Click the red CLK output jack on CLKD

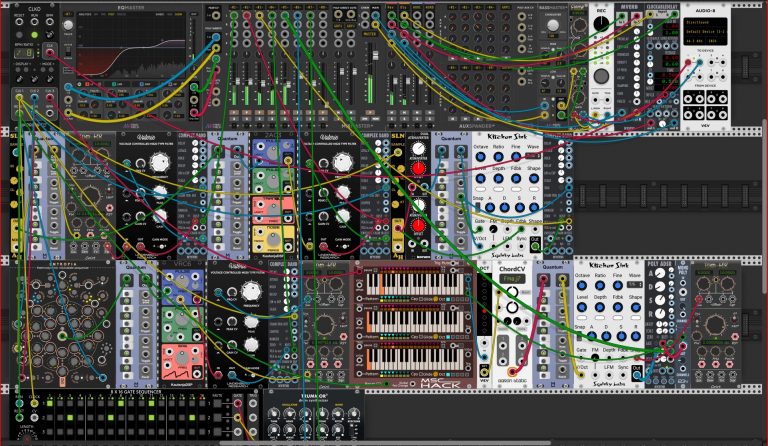click(x=50, y=51)
